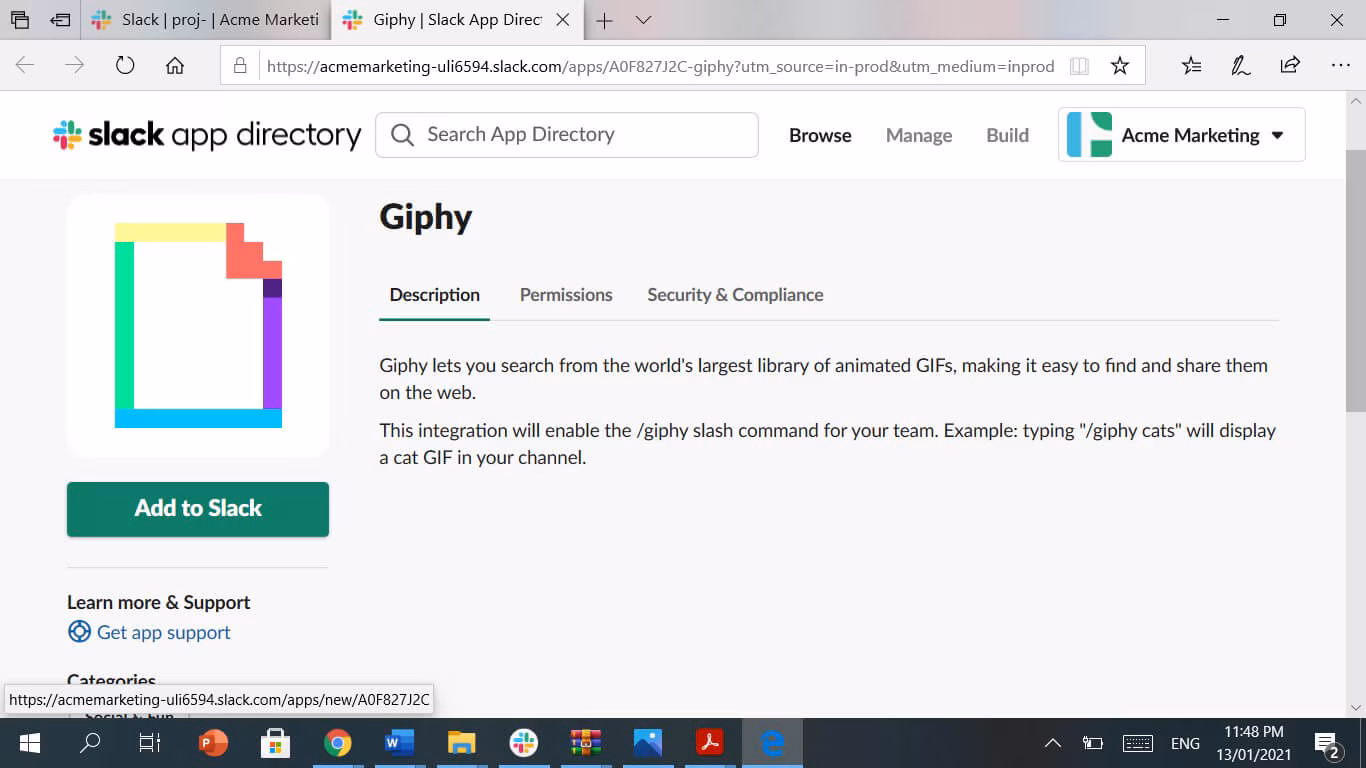
Task: Click the Slack App Directory logo
Action: click(207, 135)
